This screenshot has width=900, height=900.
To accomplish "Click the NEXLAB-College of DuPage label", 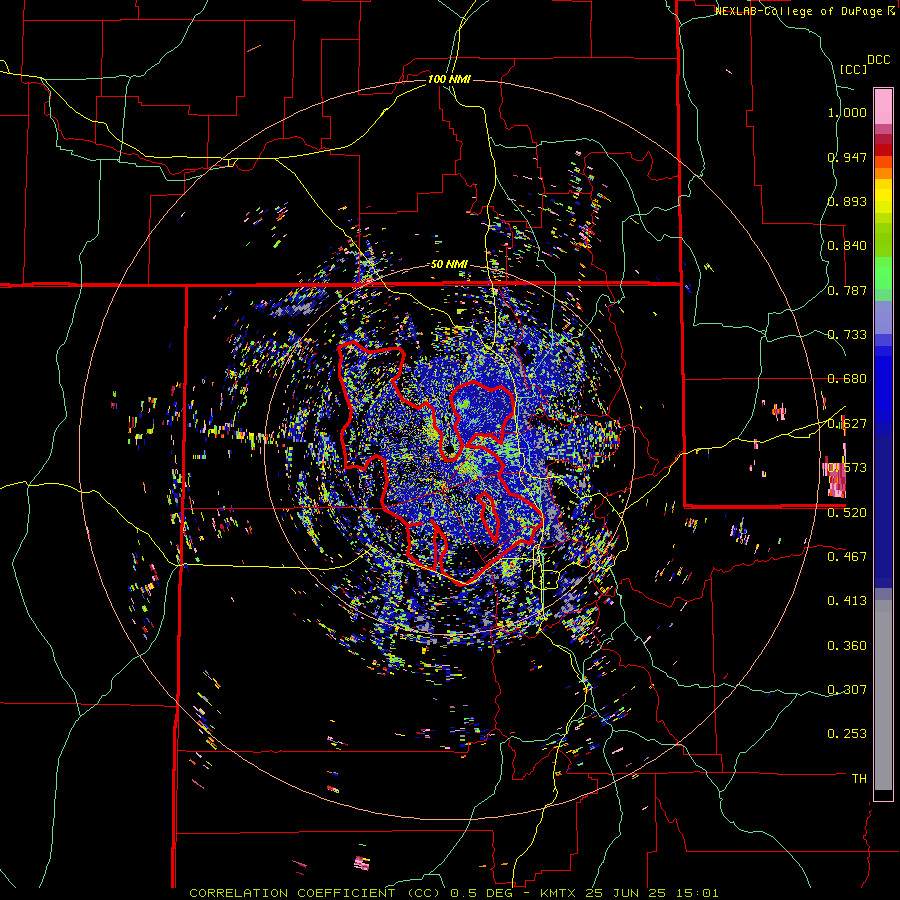I will [799, 11].
